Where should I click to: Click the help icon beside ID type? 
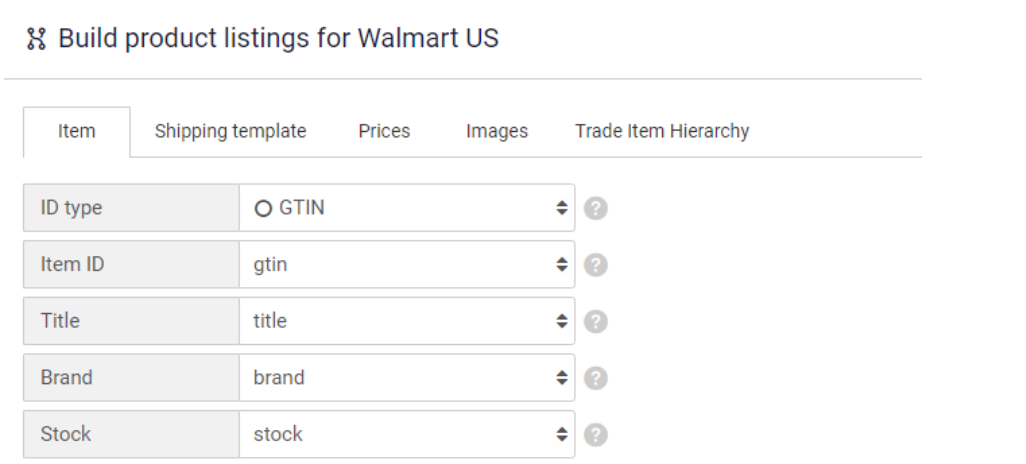point(595,208)
